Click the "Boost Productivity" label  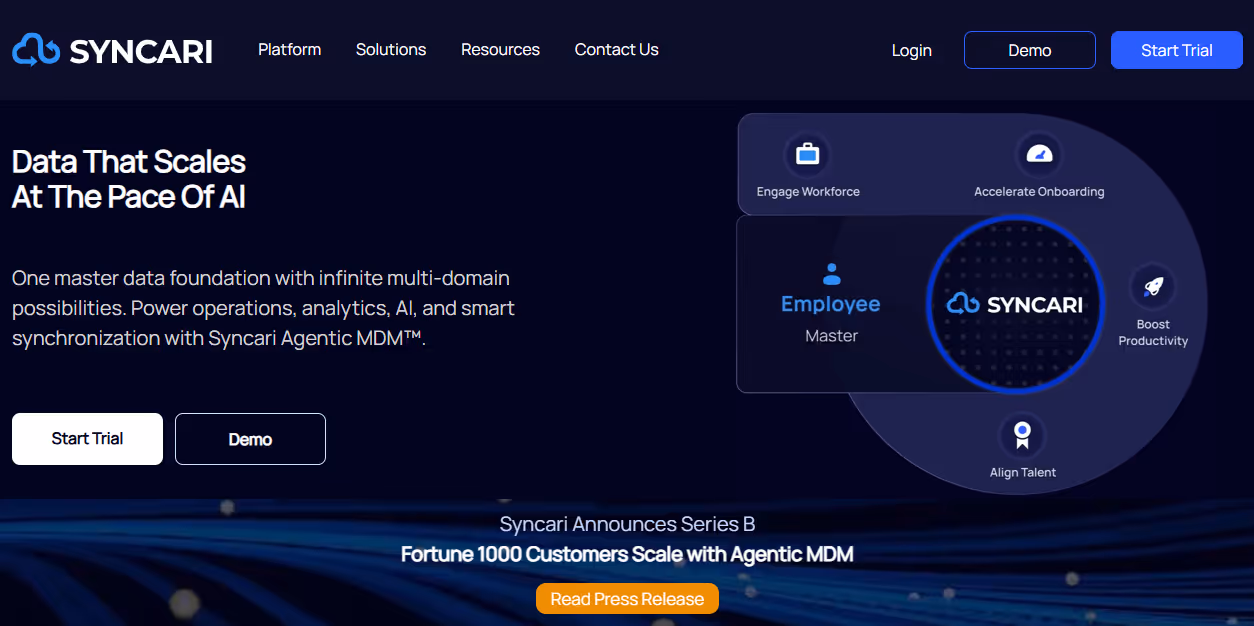coord(1153,333)
